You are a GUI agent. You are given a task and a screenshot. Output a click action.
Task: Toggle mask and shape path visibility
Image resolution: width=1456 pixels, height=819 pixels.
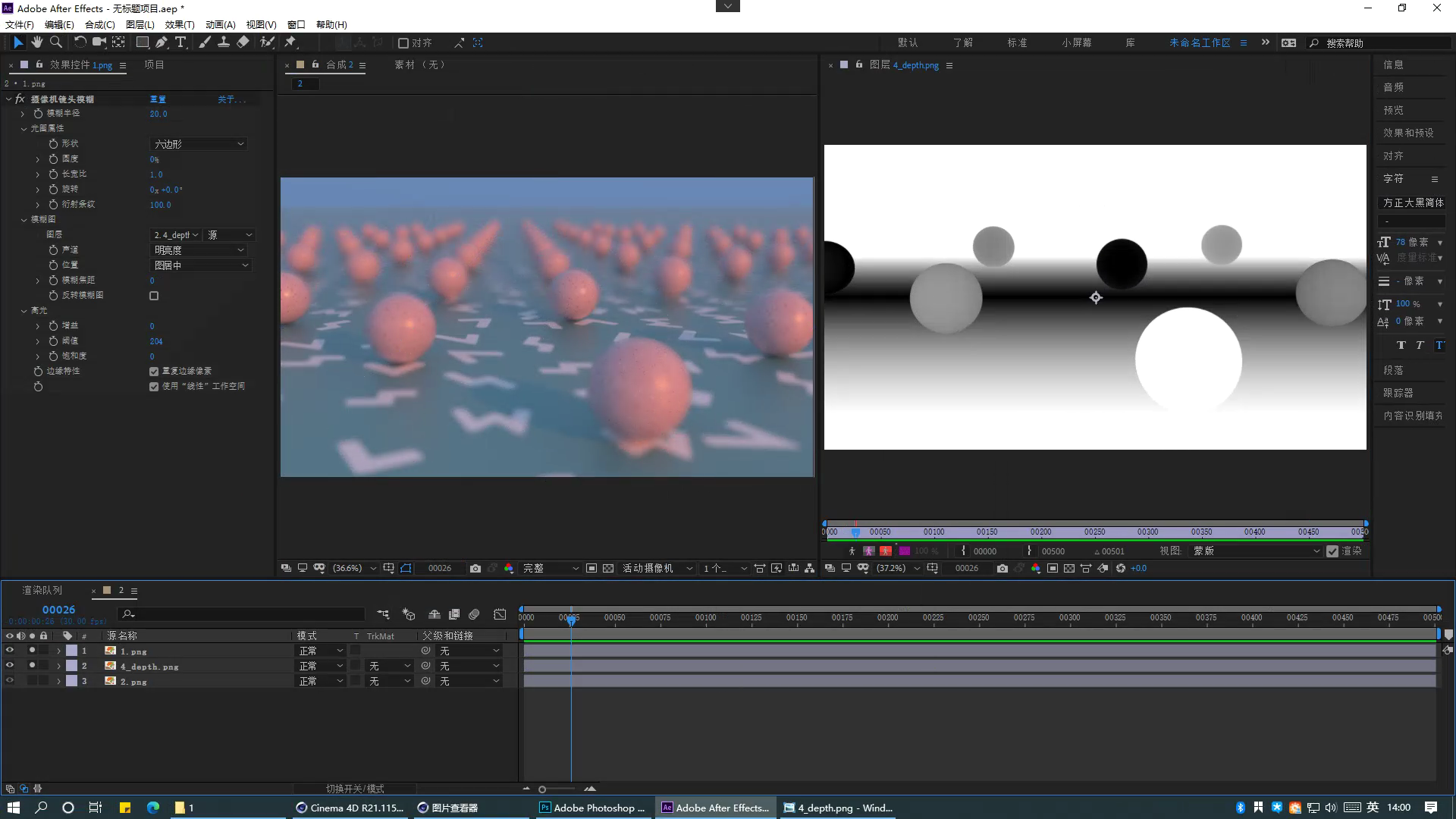point(406,568)
